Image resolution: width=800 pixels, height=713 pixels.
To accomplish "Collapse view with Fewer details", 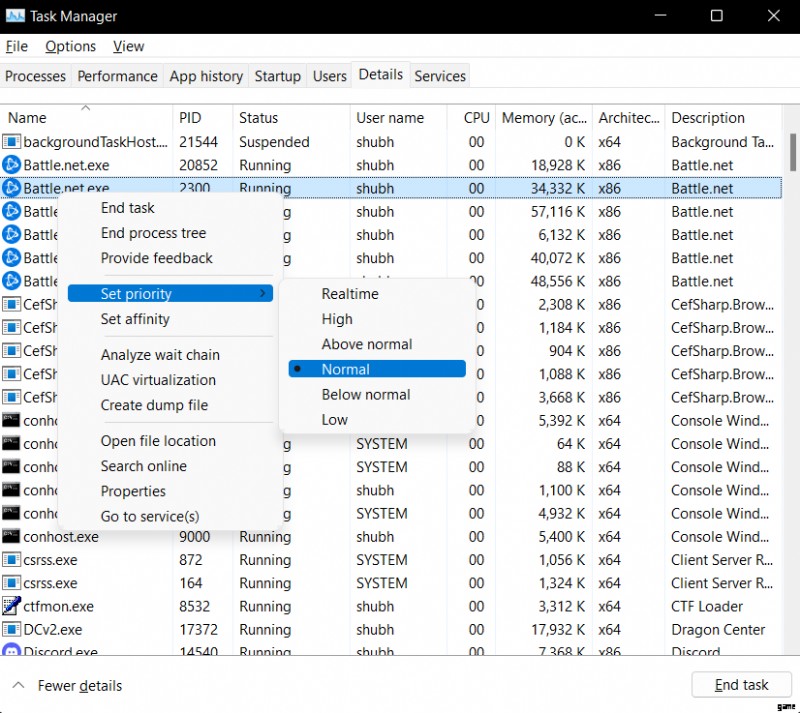I will [x=67, y=685].
